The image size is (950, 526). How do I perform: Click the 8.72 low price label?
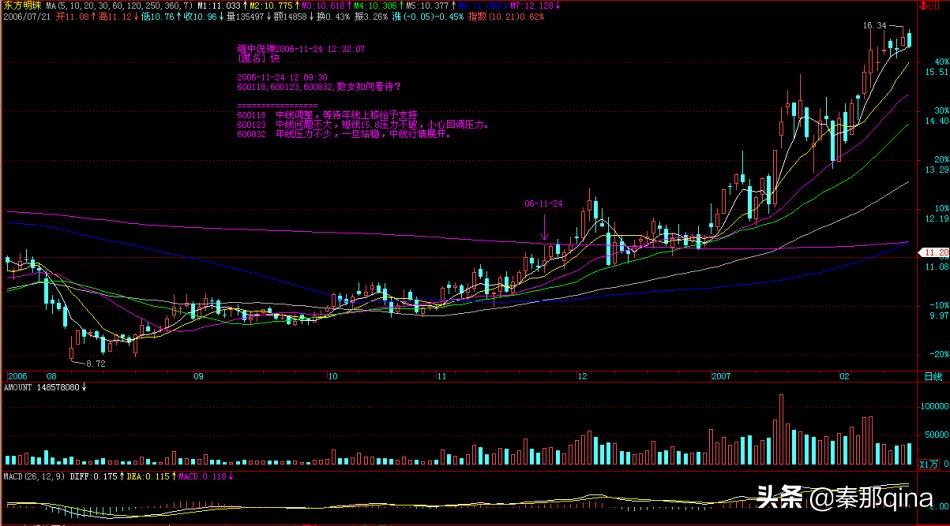point(96,364)
